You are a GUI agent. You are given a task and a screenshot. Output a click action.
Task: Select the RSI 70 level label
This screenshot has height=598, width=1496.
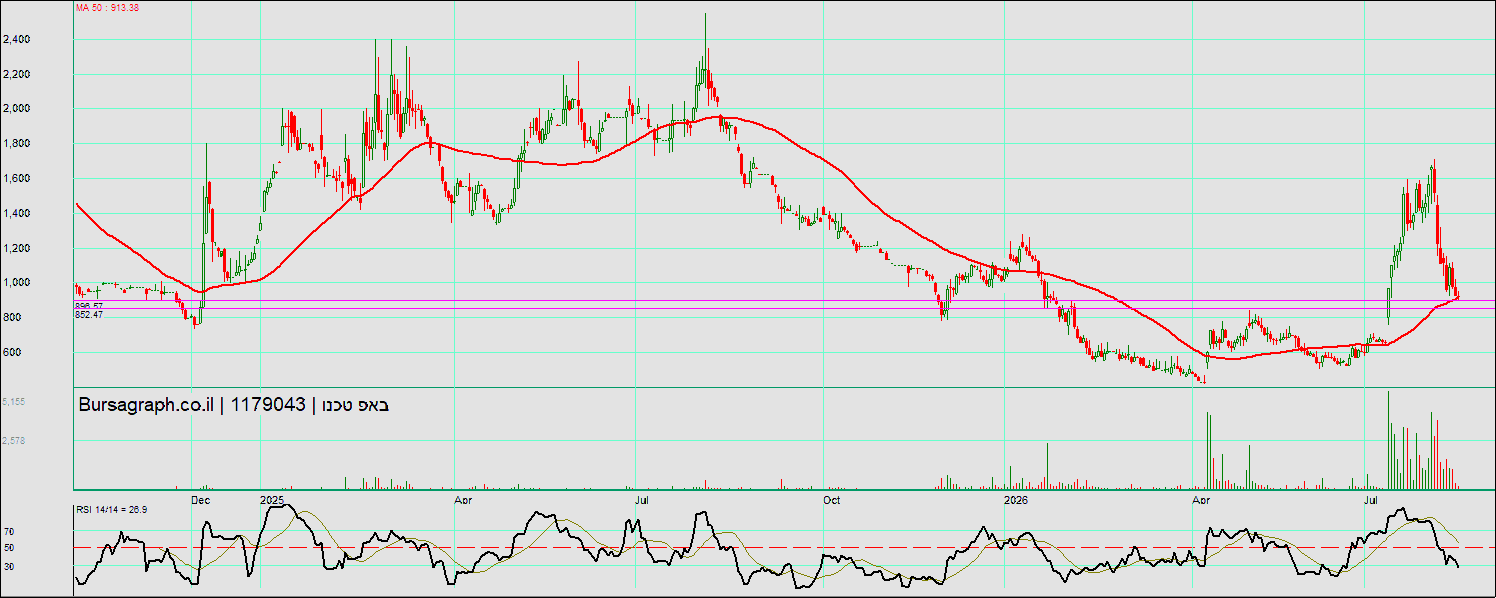tap(9, 532)
